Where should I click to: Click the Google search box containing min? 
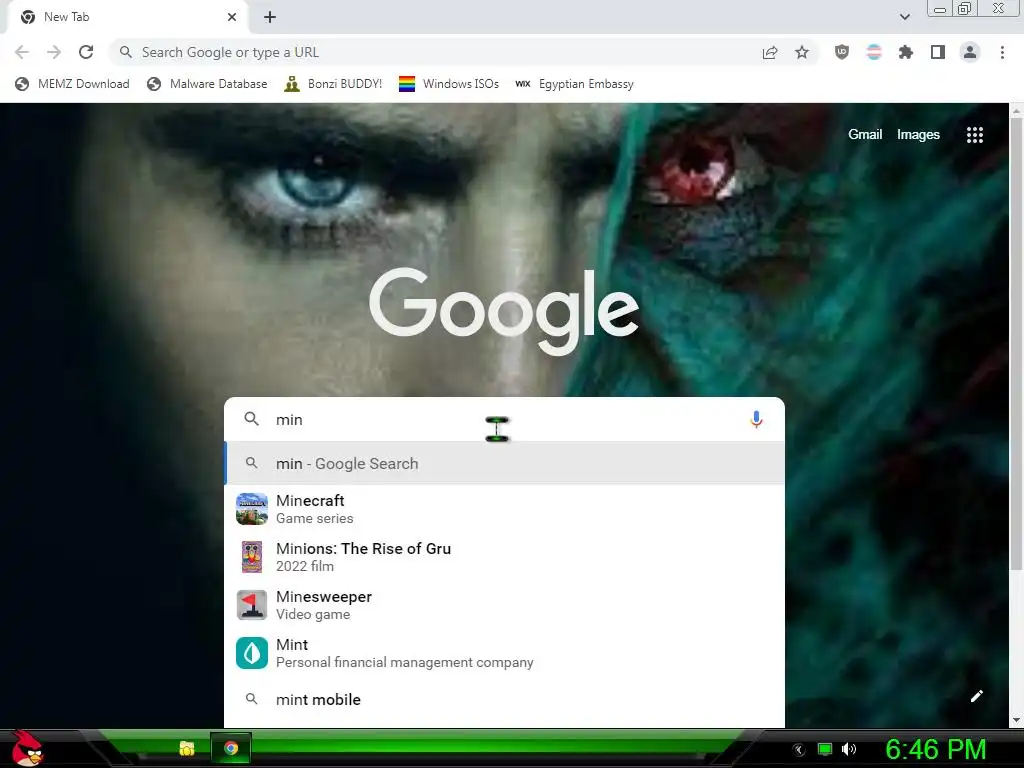503,419
